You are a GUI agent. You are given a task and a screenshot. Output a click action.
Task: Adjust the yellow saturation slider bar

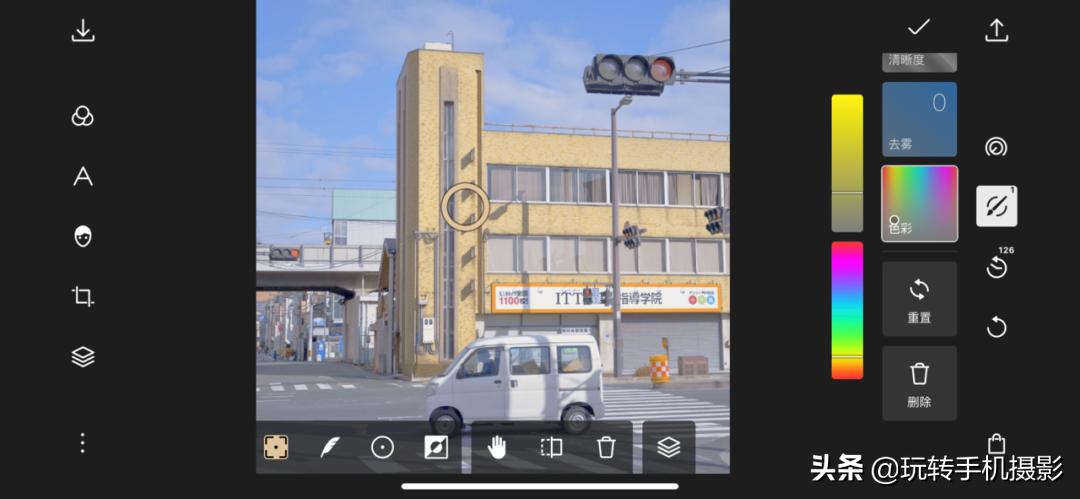(x=847, y=163)
